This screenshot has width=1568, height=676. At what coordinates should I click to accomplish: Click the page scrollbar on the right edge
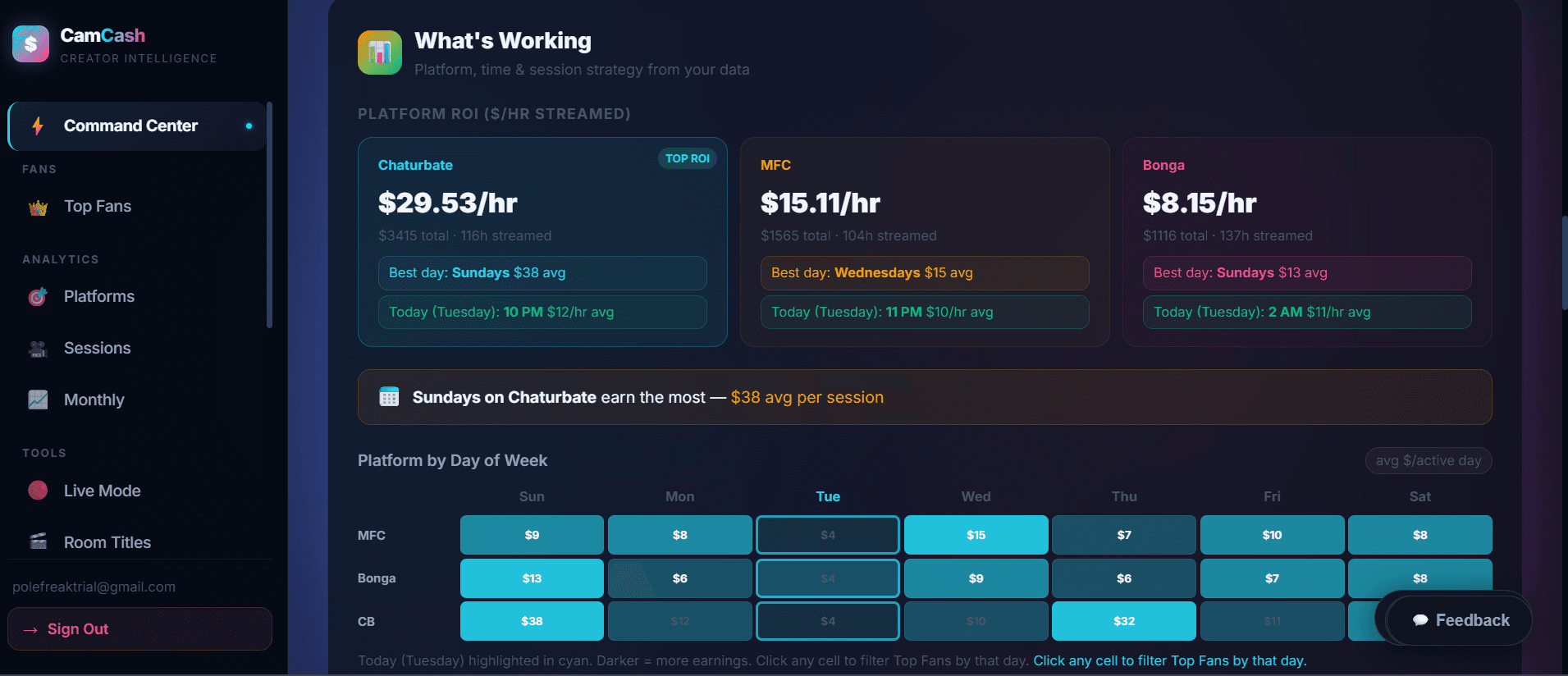[1565, 263]
